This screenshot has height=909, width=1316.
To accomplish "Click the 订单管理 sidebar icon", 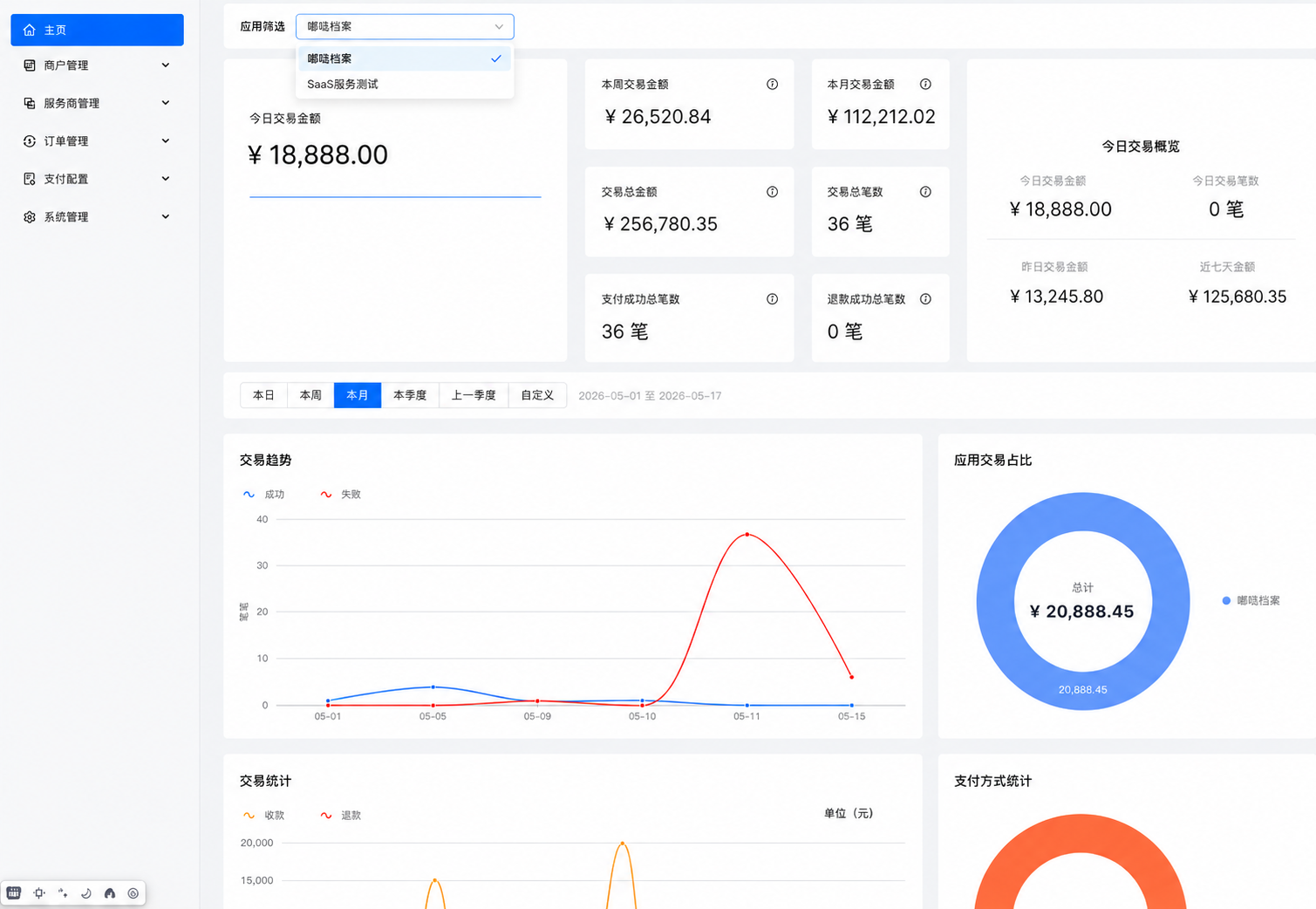I will coord(30,141).
